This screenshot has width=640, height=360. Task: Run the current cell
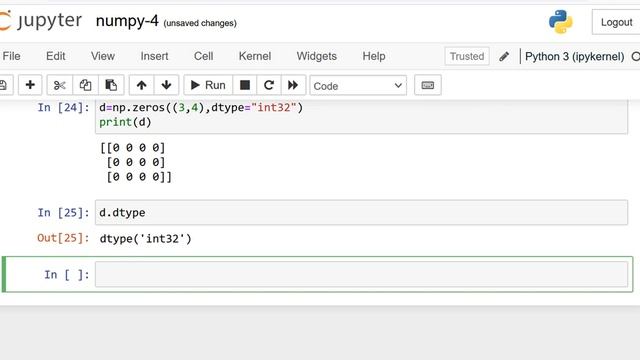(x=208, y=85)
